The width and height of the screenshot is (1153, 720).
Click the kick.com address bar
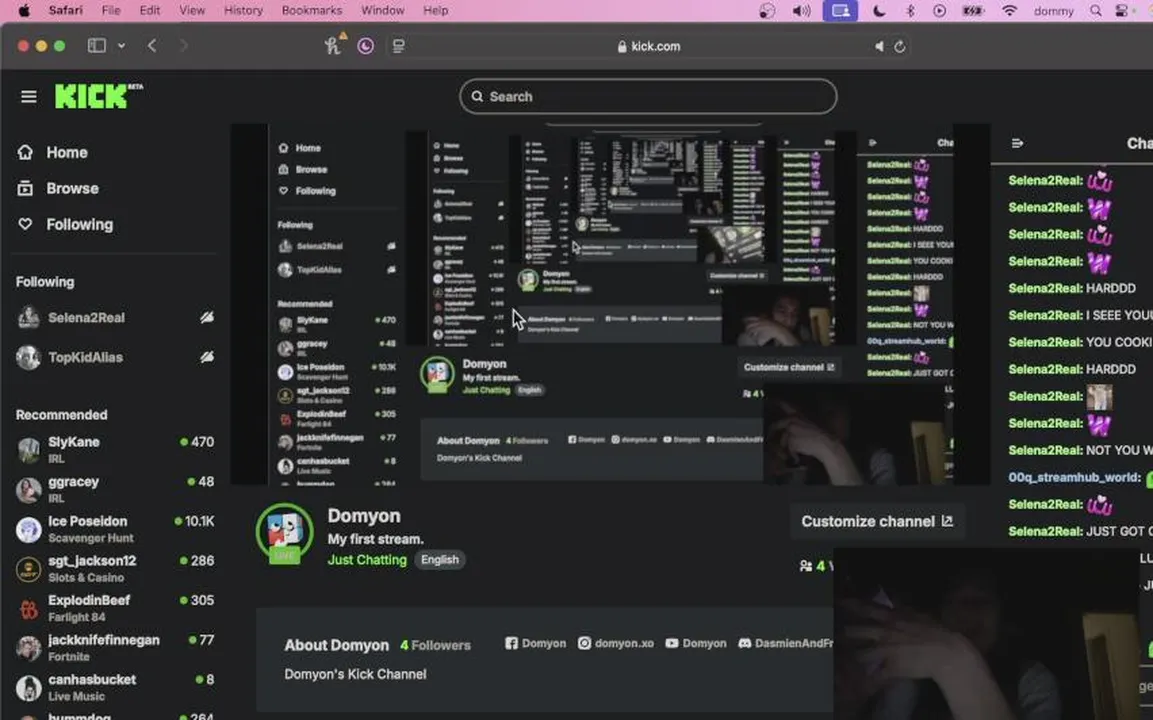[x=649, y=46]
